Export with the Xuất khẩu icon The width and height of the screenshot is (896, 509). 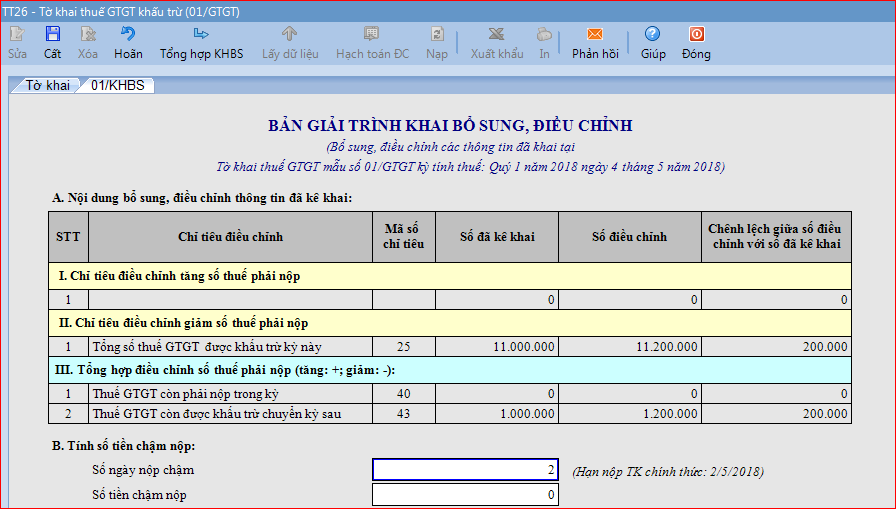tap(497, 34)
